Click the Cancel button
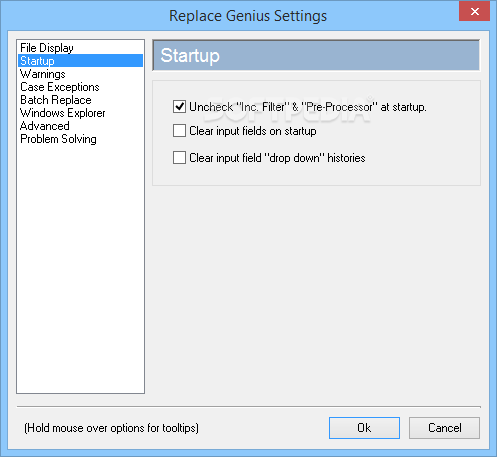This screenshot has height=457, width=497. 445,428
